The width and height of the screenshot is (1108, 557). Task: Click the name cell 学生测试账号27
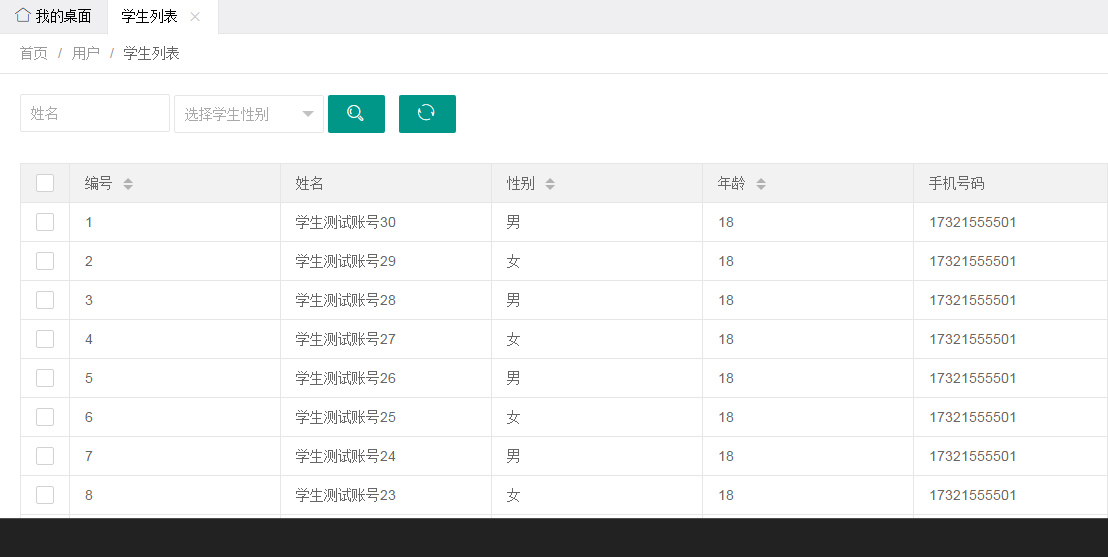coord(346,339)
